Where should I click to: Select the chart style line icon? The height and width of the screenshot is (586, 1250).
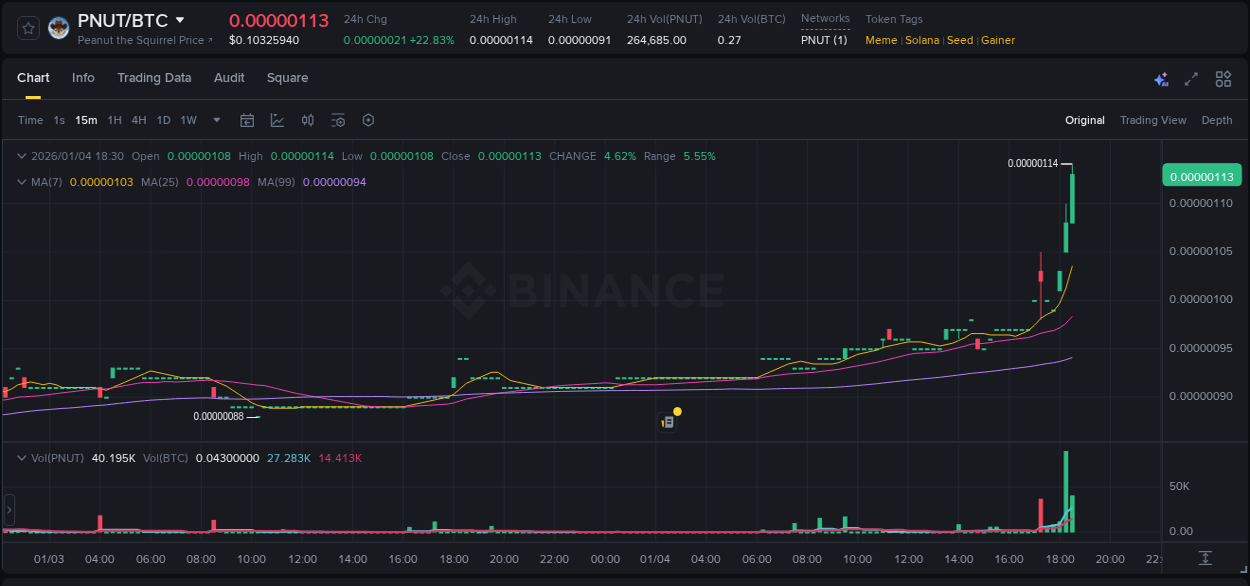pos(277,120)
